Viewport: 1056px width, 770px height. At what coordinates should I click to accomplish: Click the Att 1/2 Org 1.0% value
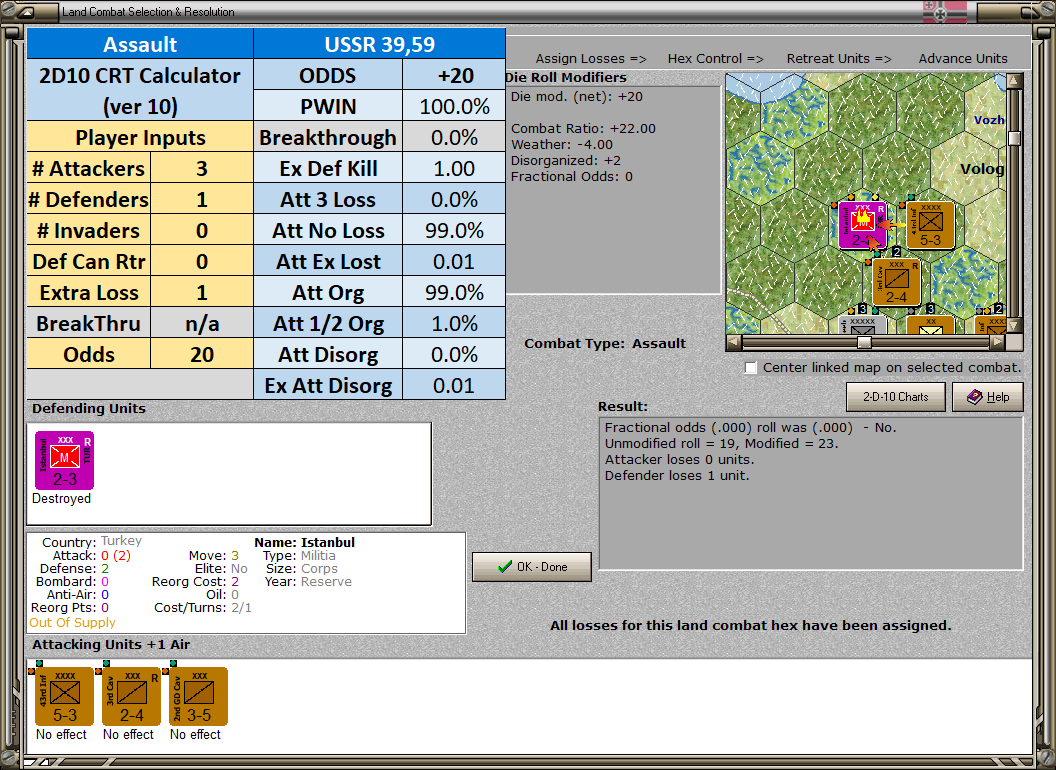[455, 323]
